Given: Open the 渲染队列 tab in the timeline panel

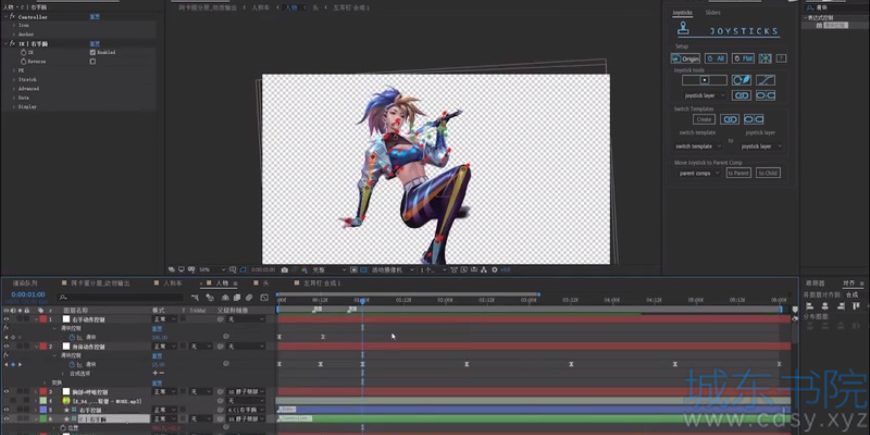Looking at the screenshot, I should tap(25, 283).
